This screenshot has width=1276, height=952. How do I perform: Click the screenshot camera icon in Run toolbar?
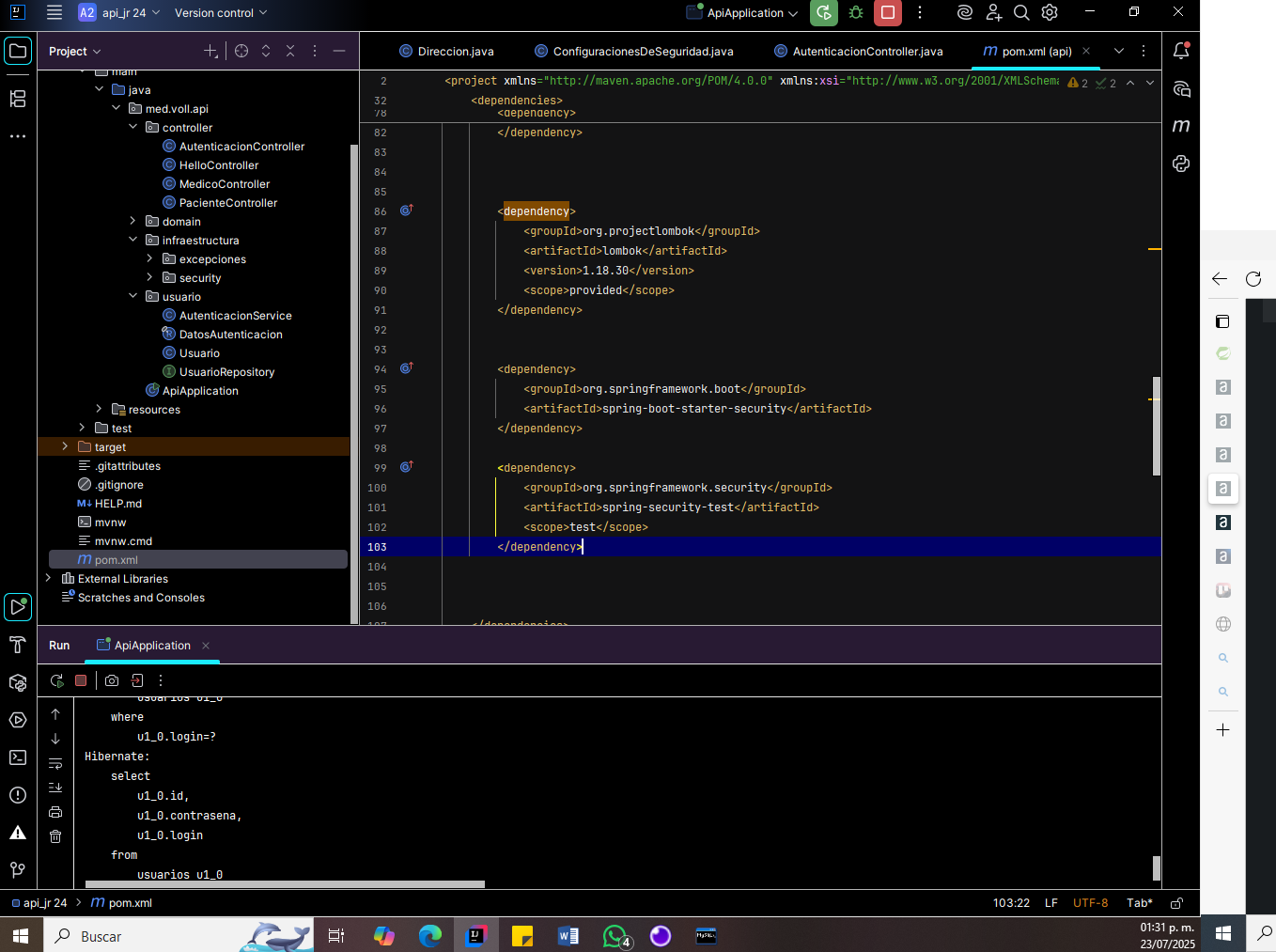point(112,680)
